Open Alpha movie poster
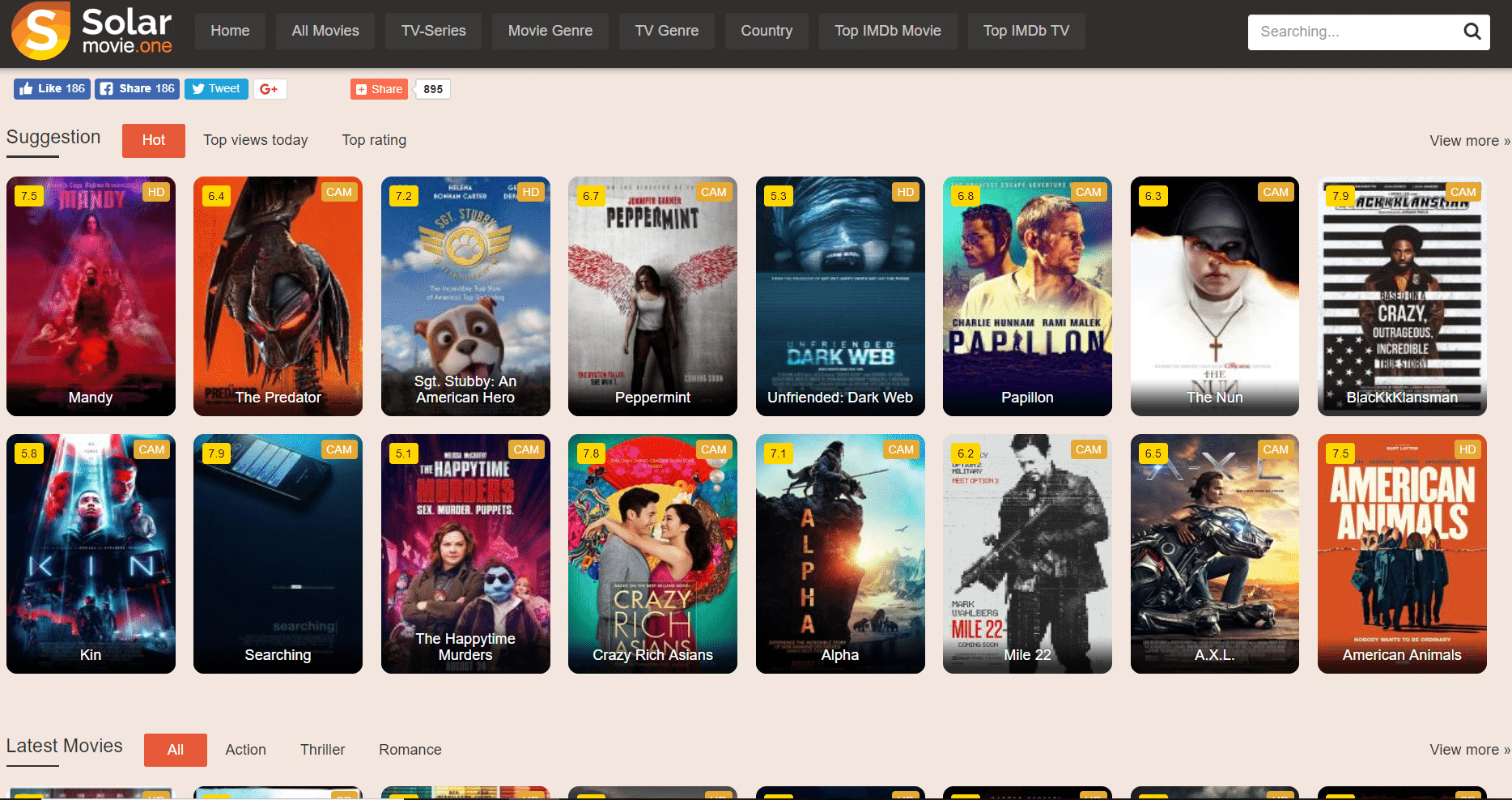This screenshot has height=800, width=1512. tap(840, 554)
